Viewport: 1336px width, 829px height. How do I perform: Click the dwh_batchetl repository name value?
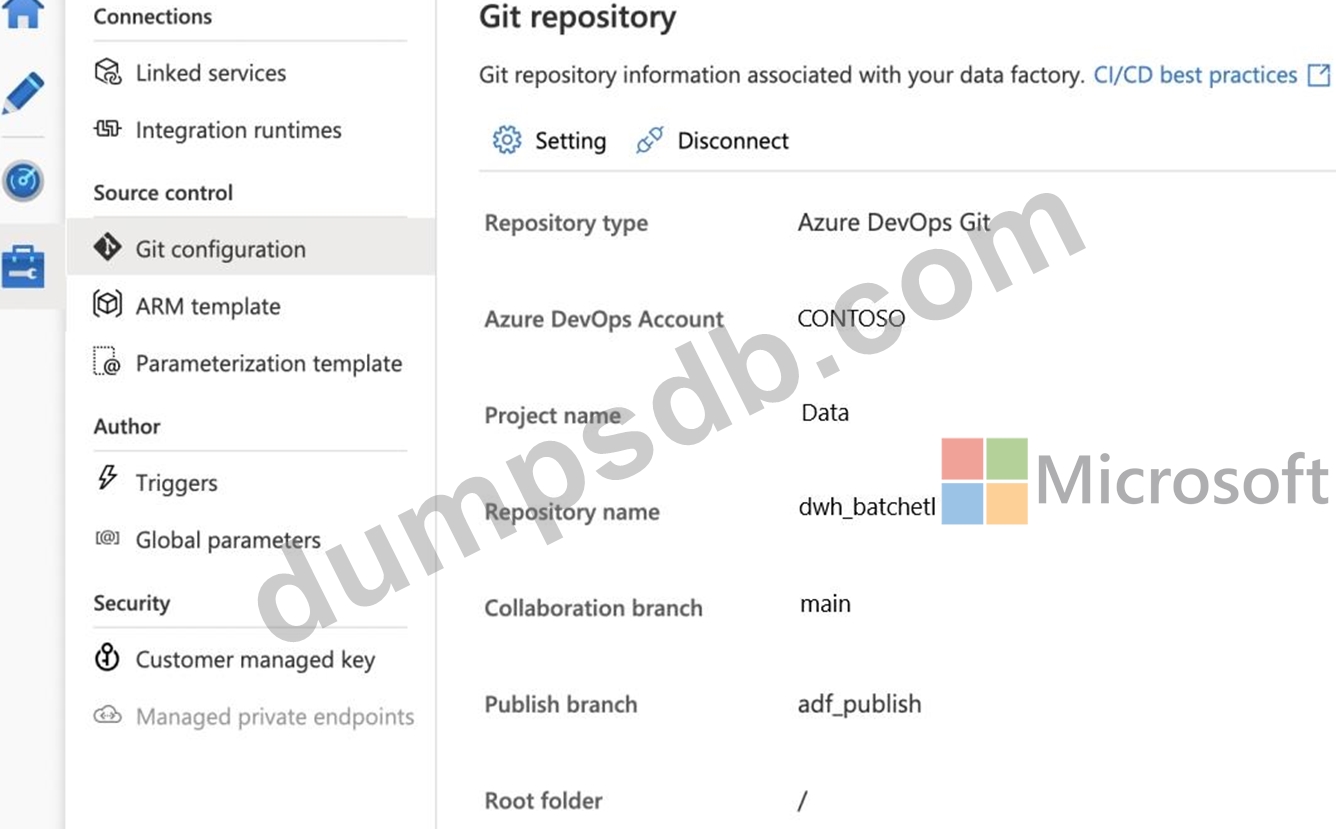[866, 507]
